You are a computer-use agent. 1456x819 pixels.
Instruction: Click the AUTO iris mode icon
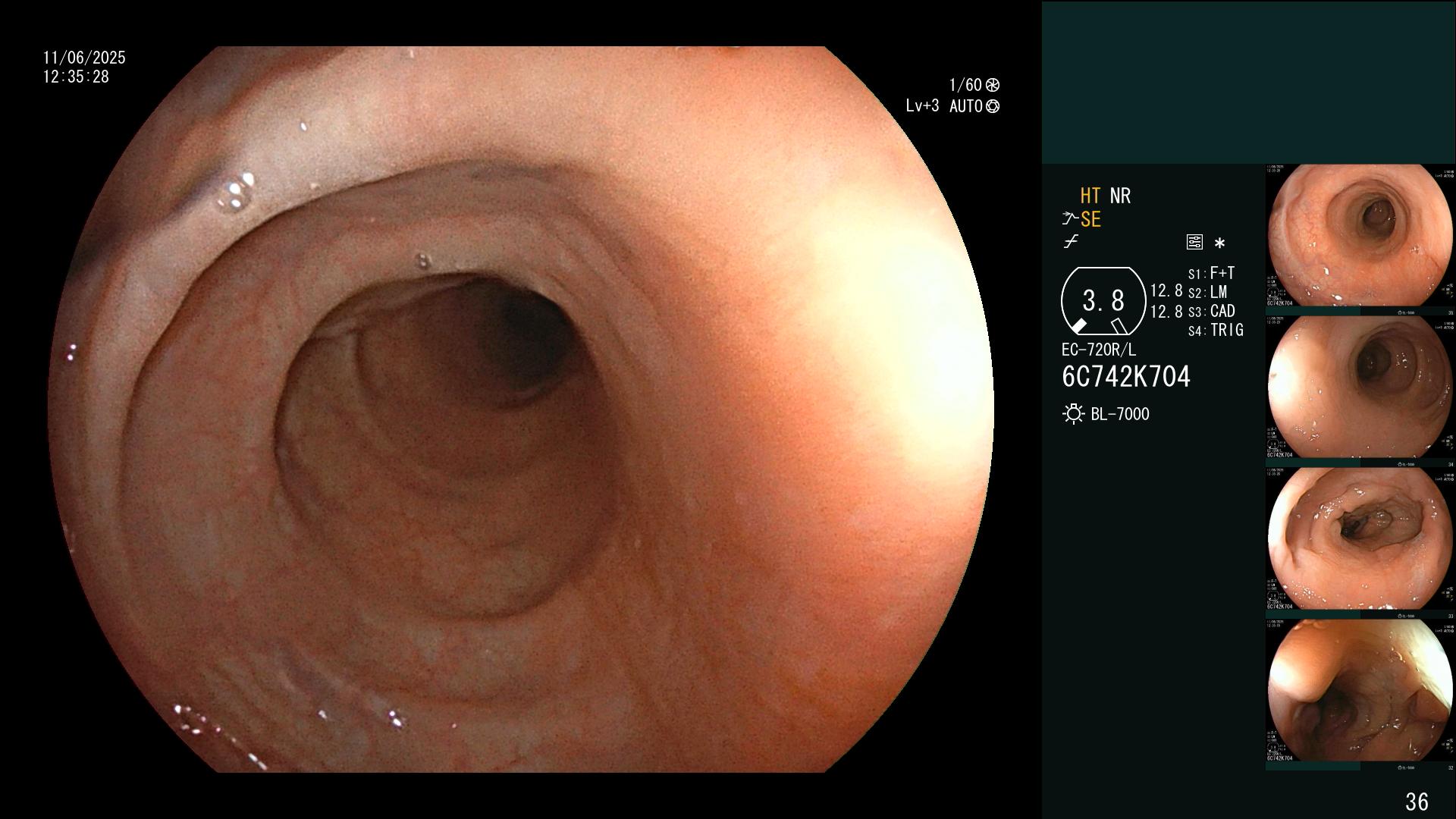pos(993,106)
